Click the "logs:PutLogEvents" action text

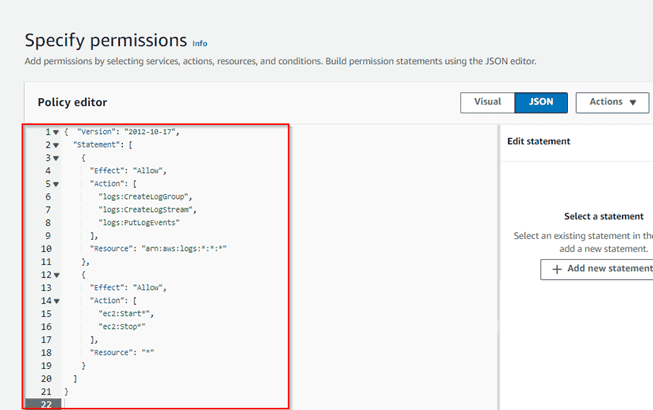(x=143, y=223)
